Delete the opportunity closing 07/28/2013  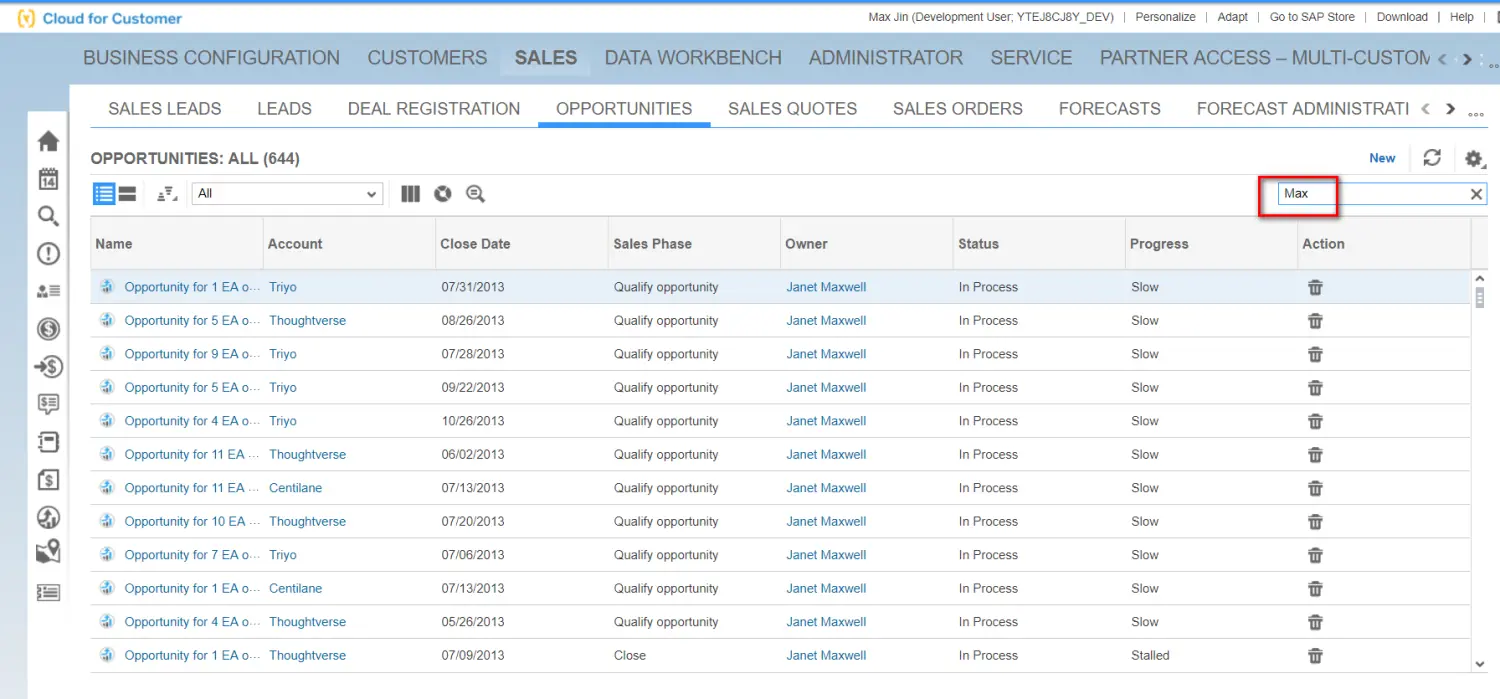click(1315, 354)
